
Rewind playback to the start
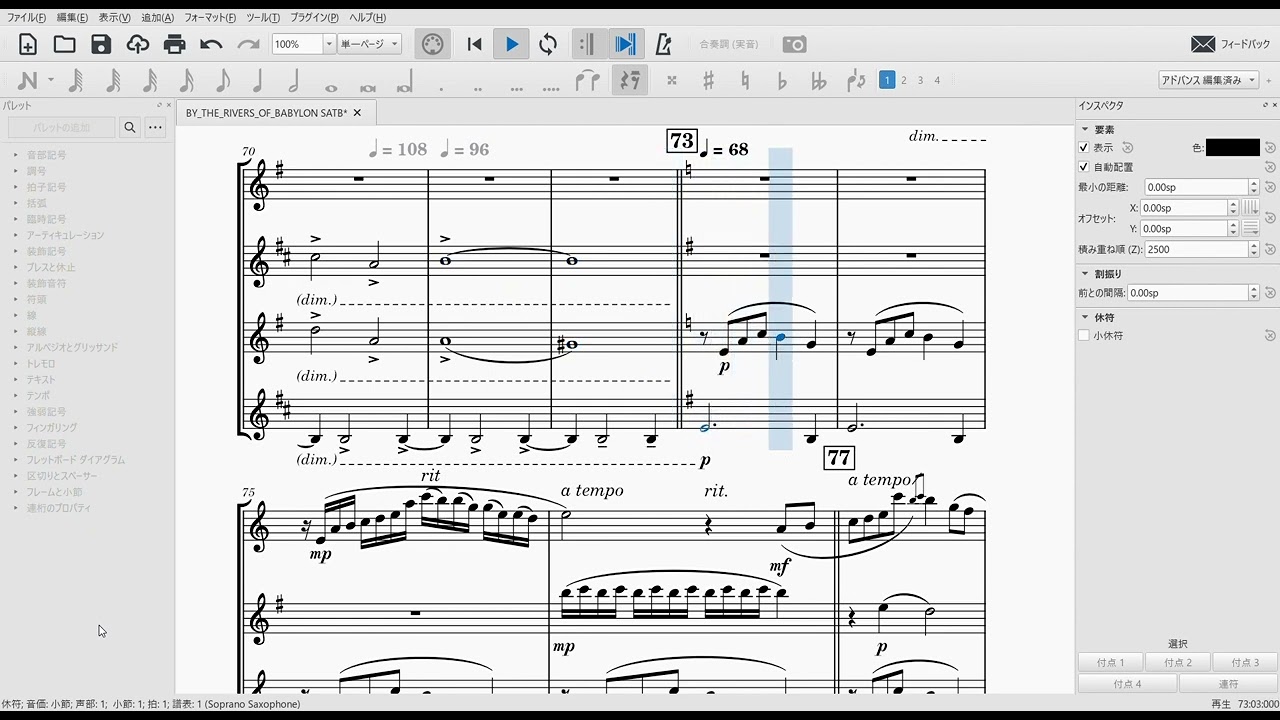point(475,44)
